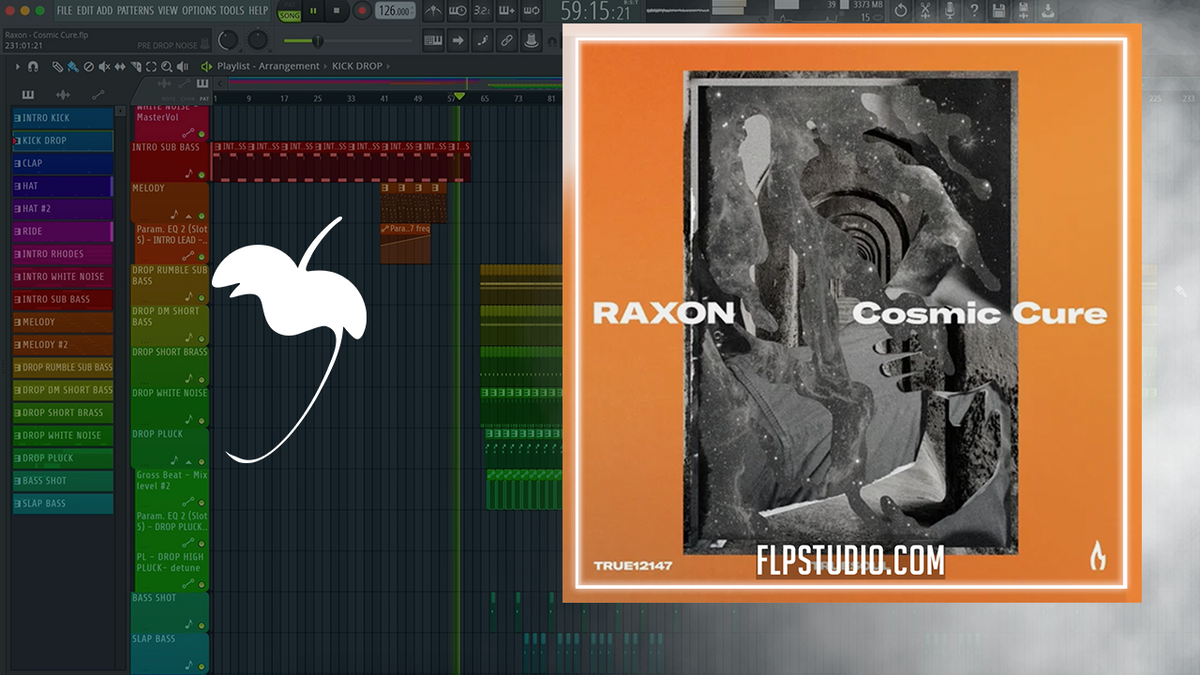This screenshot has height=675, width=1200.
Task: Enable recording with the red record button
Action: [363, 12]
